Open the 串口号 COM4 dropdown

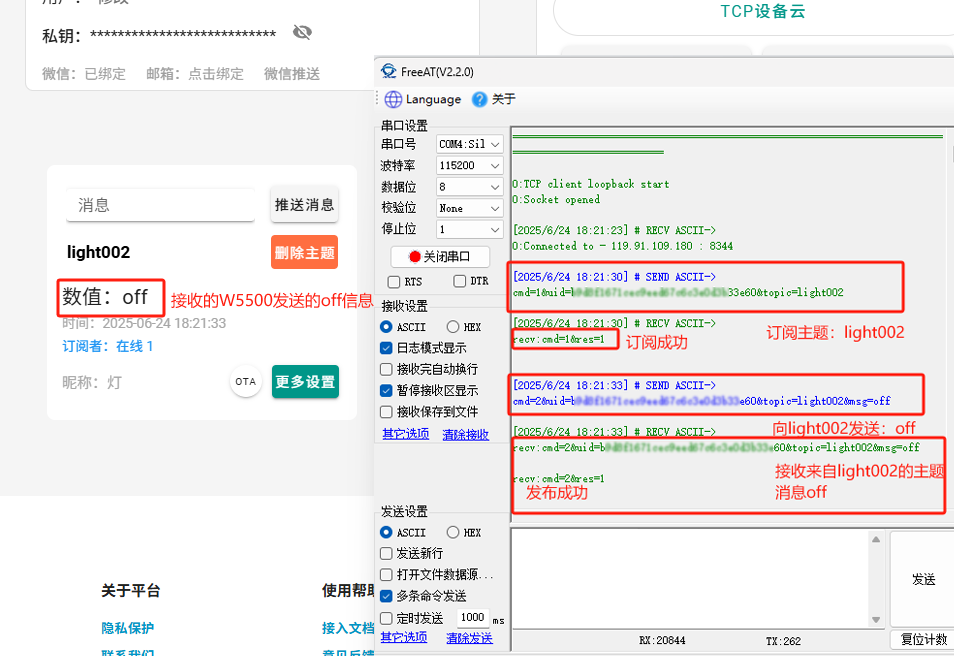[x=469, y=144]
